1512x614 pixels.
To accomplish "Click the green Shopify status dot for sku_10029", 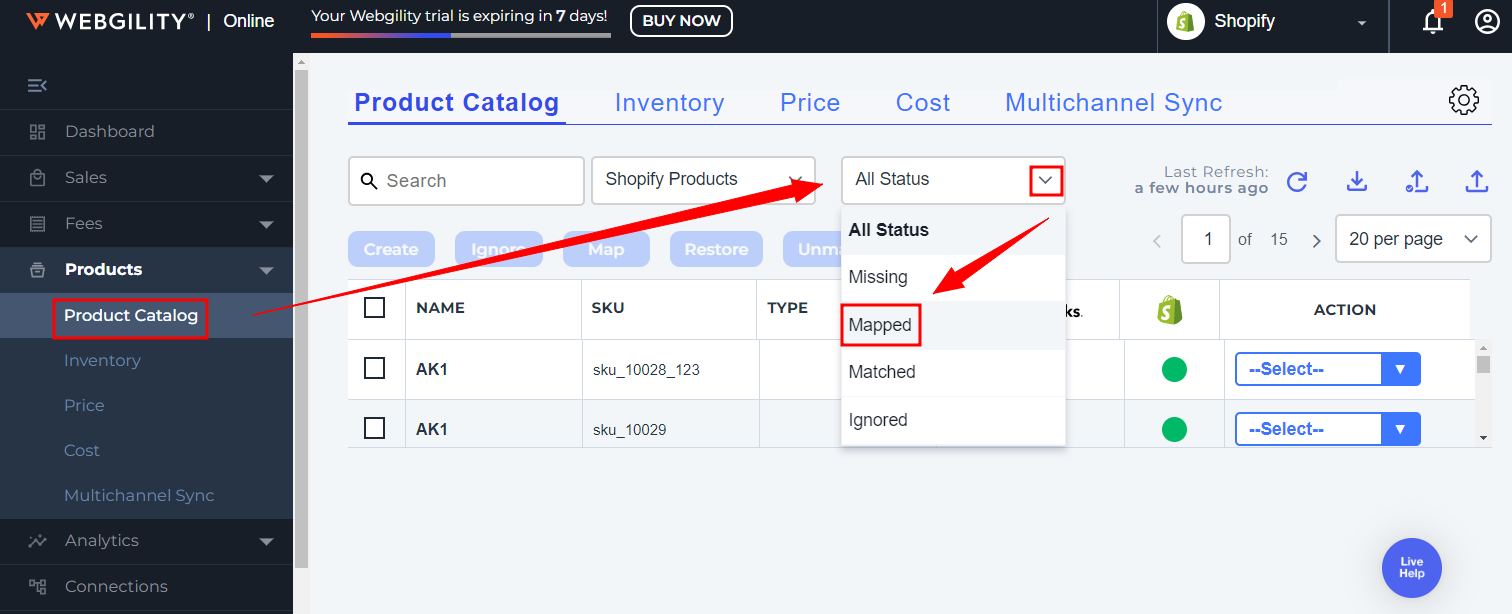I will pyautogui.click(x=1174, y=430).
